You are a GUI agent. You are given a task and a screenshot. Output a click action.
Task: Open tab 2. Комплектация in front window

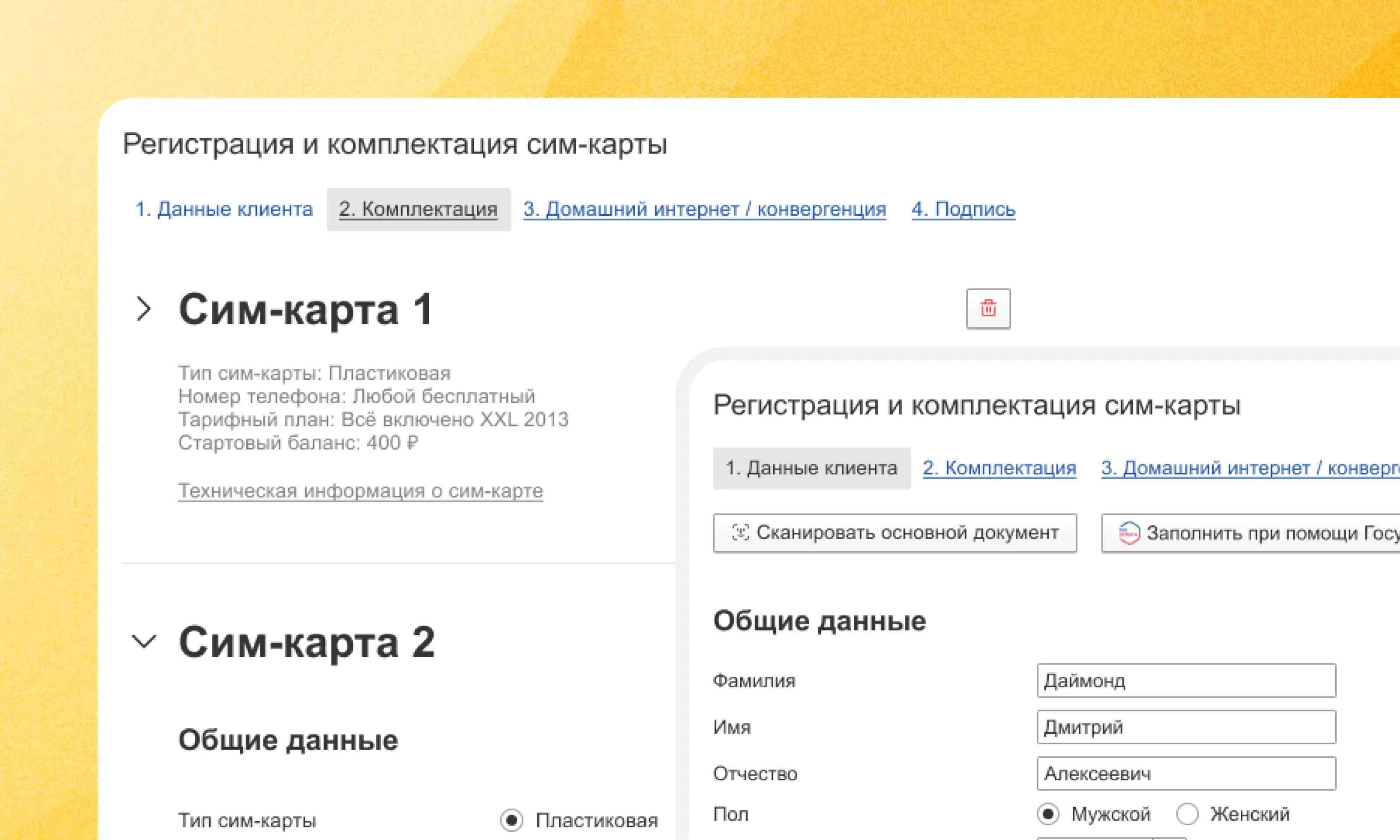[999, 468]
